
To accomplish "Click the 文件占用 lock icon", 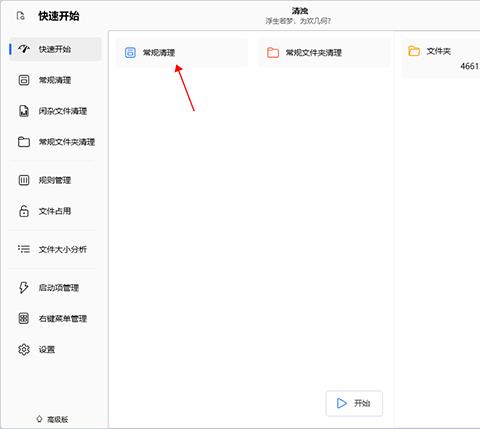I will 24,211.
